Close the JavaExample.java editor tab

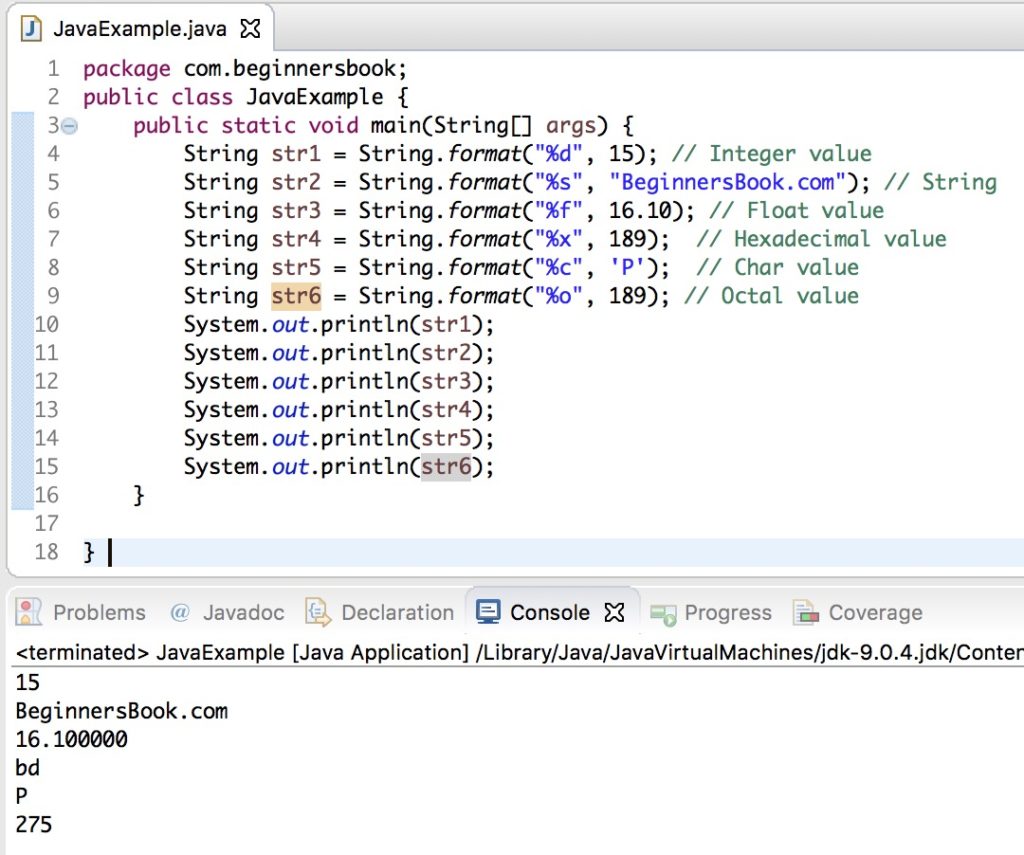249,28
